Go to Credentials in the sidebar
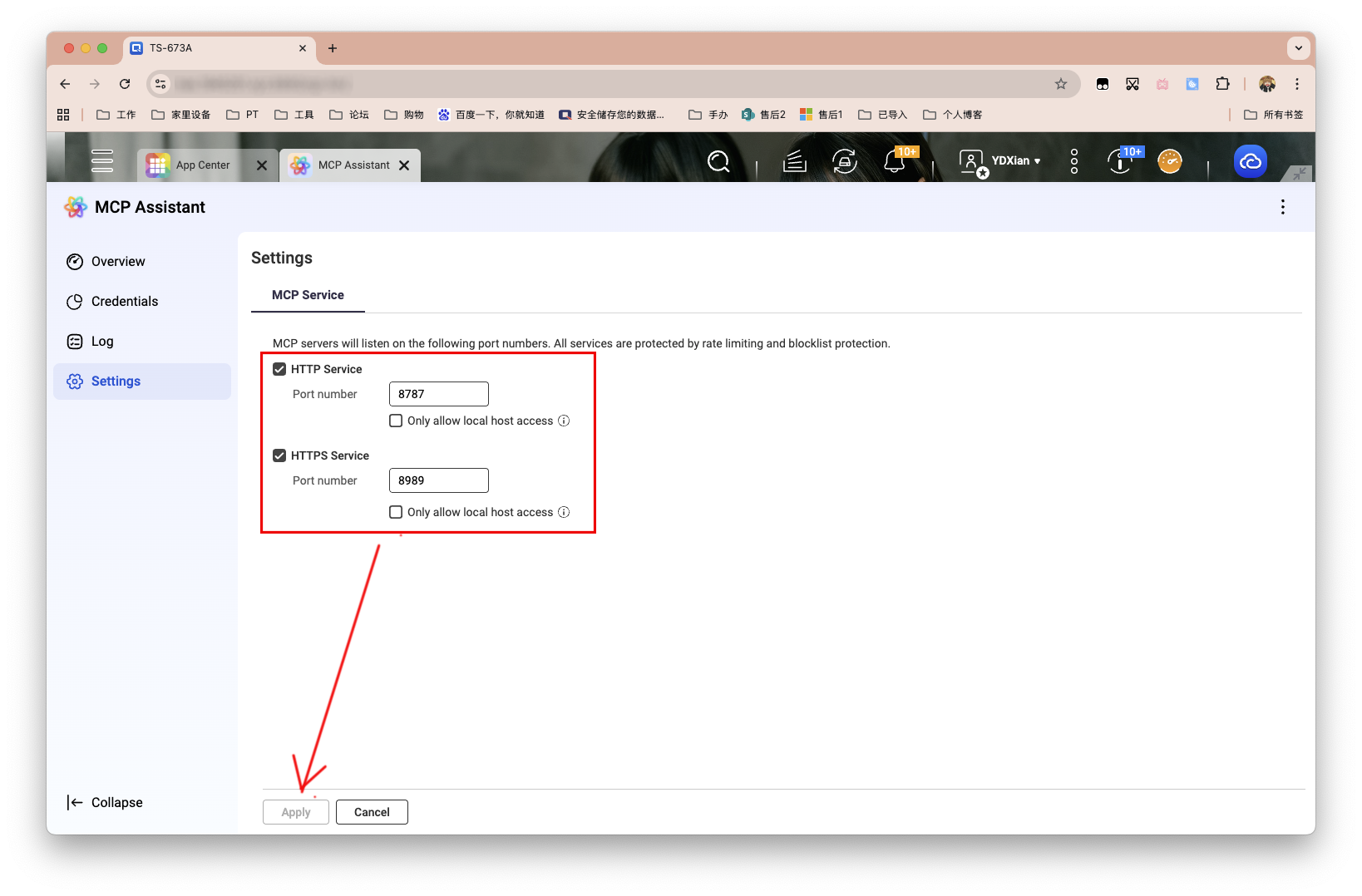The height and width of the screenshot is (896, 1362). [x=124, y=302]
